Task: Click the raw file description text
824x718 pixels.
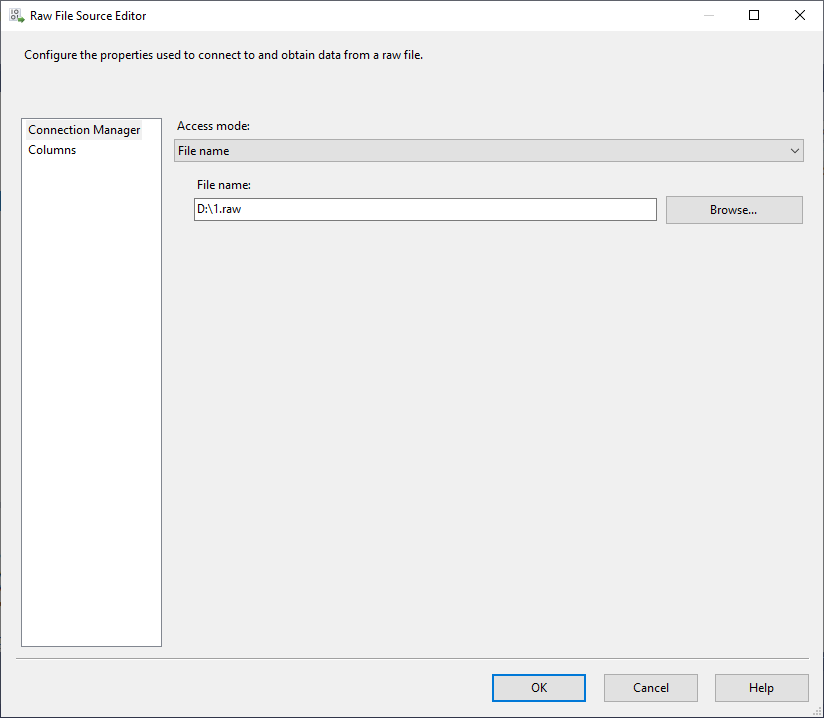Action: tap(224, 56)
